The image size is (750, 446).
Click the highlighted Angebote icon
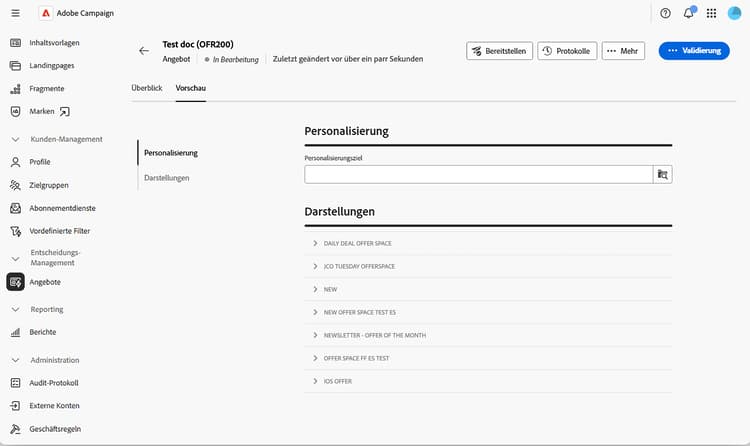15,282
